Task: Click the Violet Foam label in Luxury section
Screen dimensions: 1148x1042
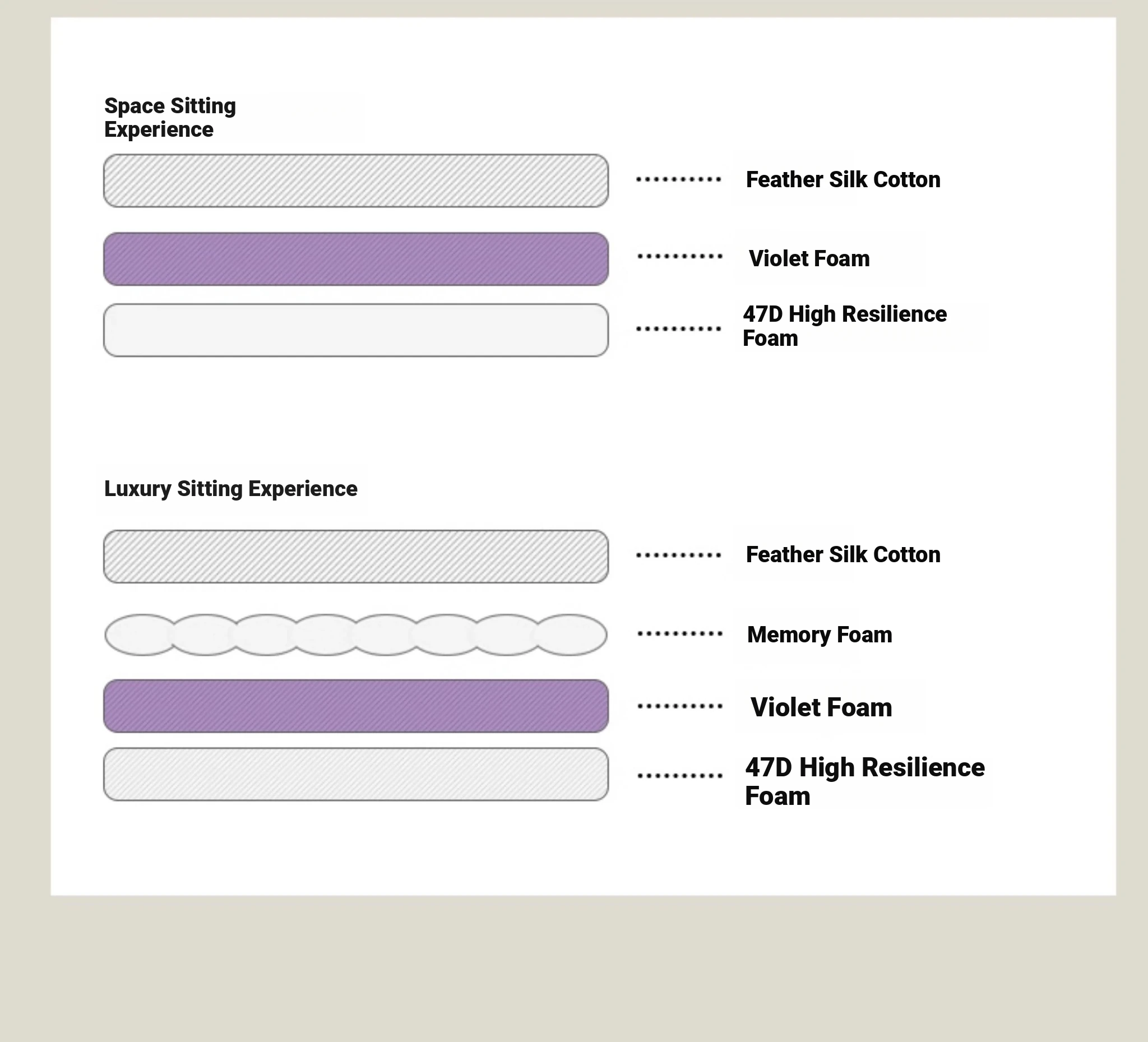Action: [x=821, y=707]
